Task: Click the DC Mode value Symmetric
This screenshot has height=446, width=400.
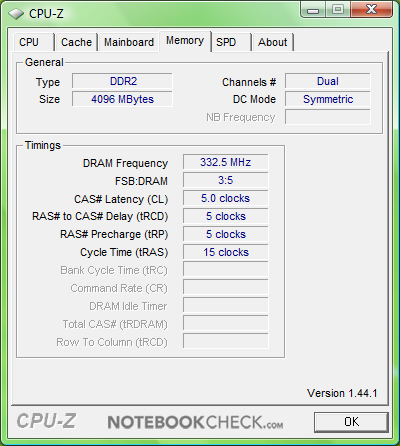Action: coord(328,99)
